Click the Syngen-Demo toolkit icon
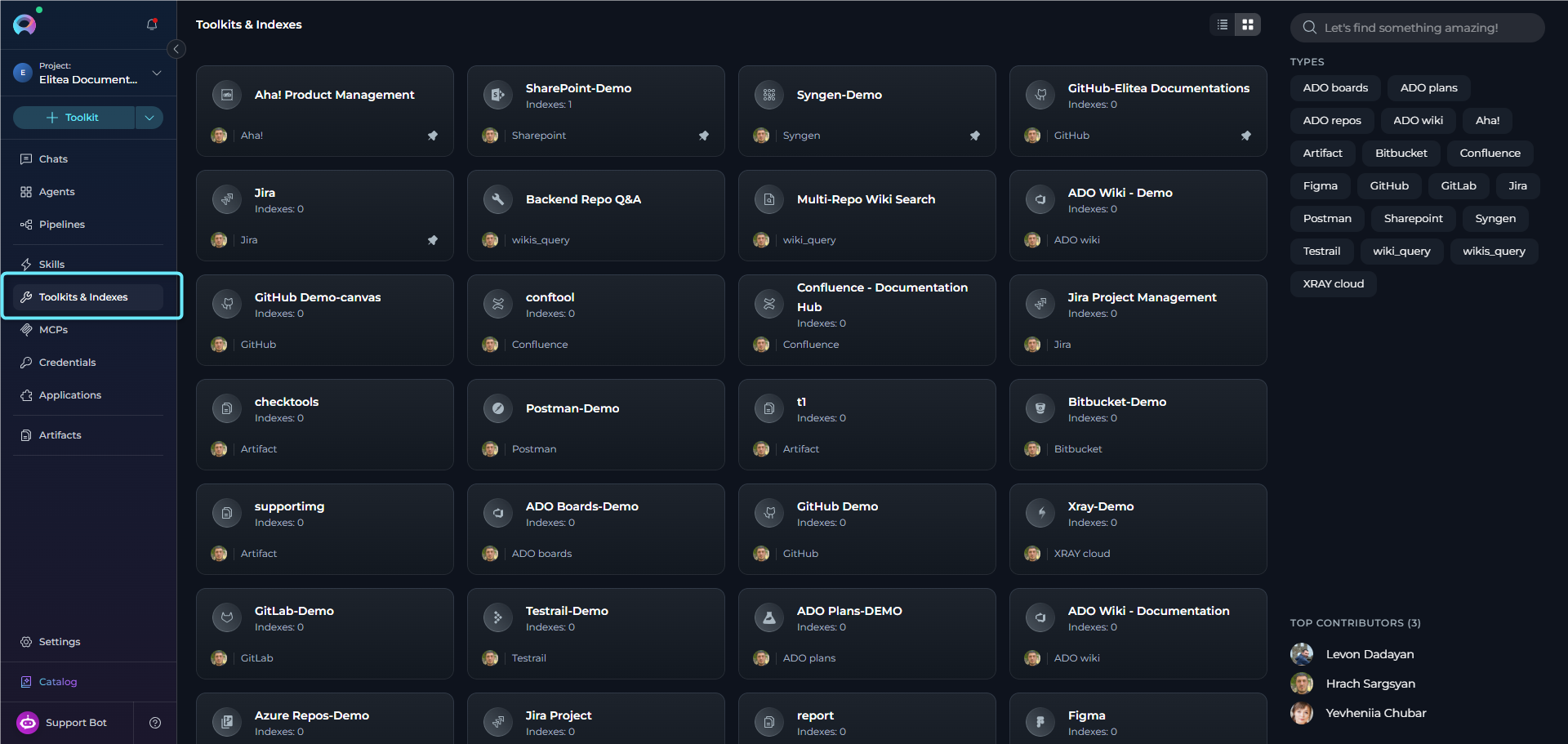 coord(769,95)
